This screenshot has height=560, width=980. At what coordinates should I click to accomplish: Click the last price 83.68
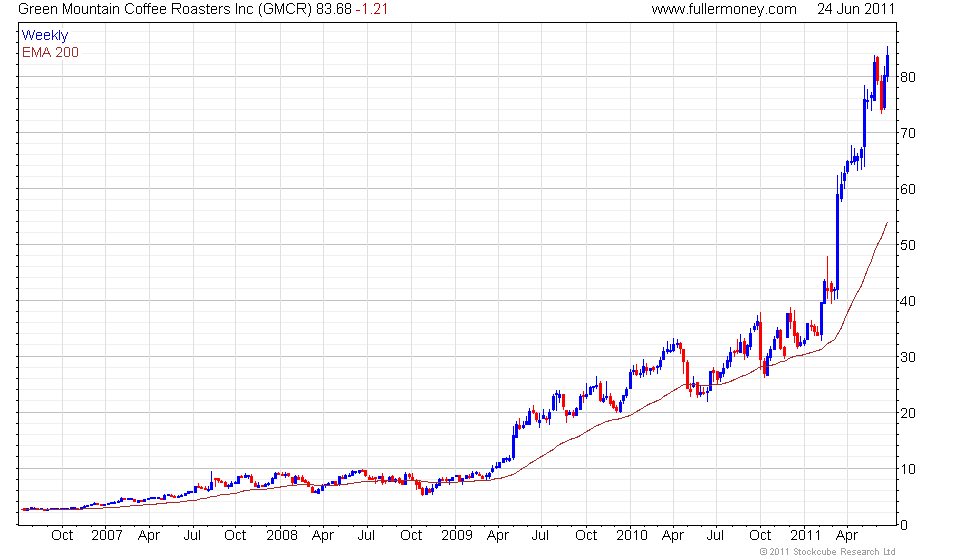click(x=334, y=9)
